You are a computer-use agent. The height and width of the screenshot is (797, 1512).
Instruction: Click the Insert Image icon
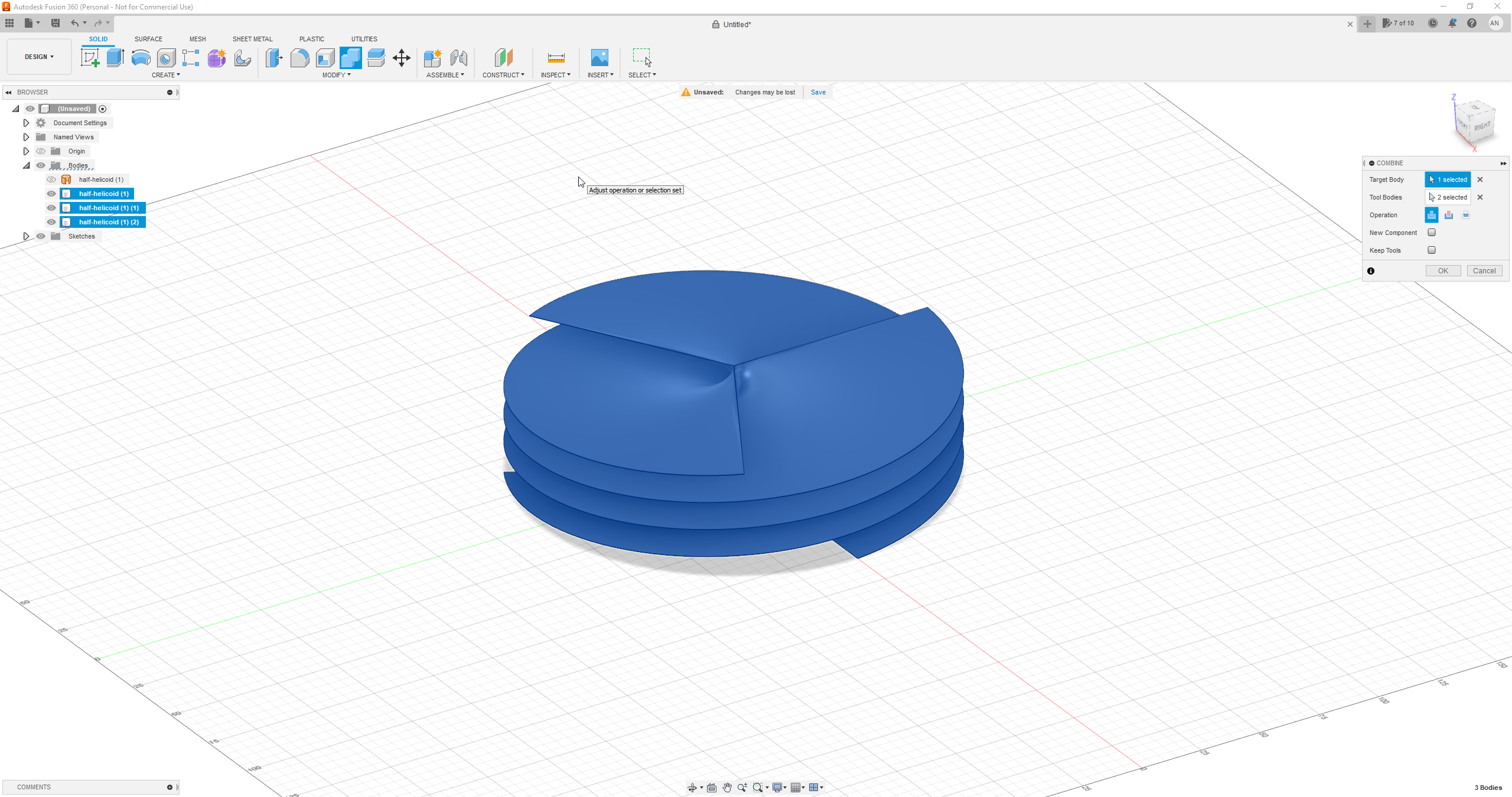[599, 58]
